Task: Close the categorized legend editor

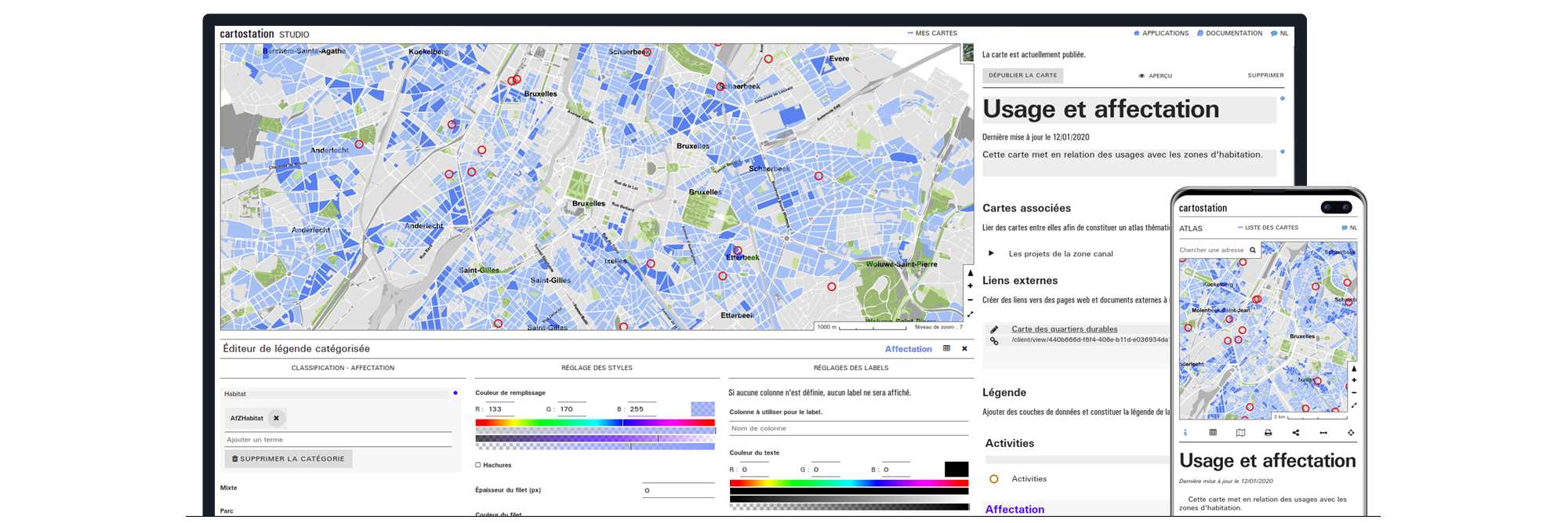Action: [964, 349]
